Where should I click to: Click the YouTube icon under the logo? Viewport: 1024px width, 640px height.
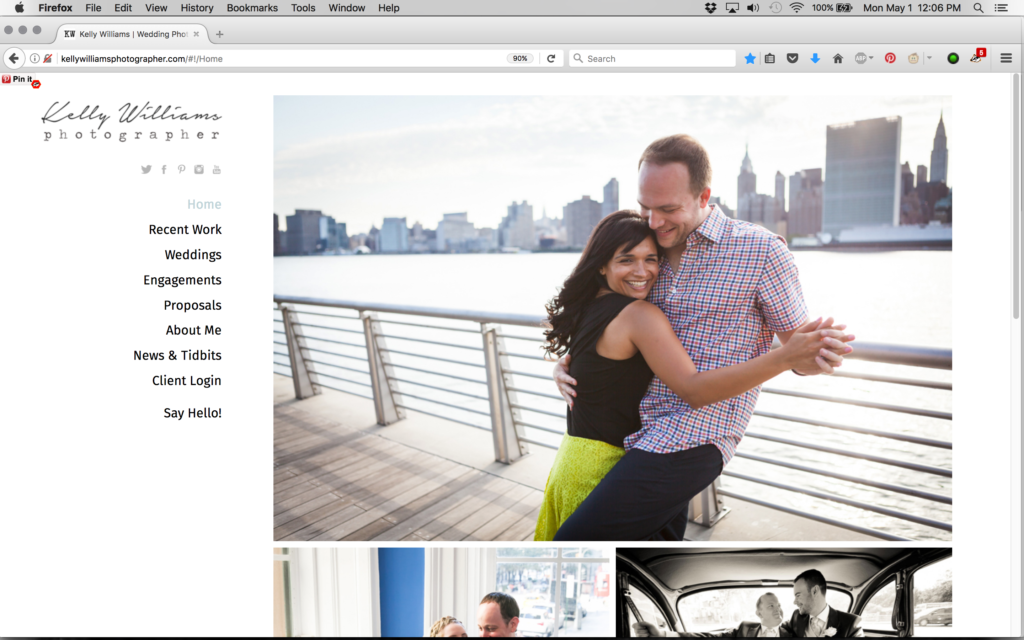click(x=217, y=170)
